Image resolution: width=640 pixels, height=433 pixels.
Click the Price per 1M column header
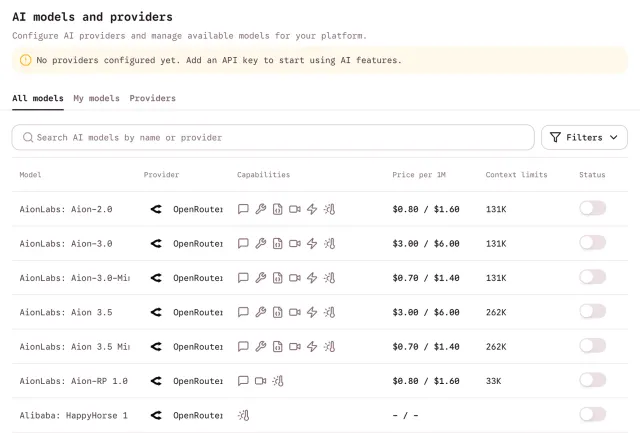419,175
